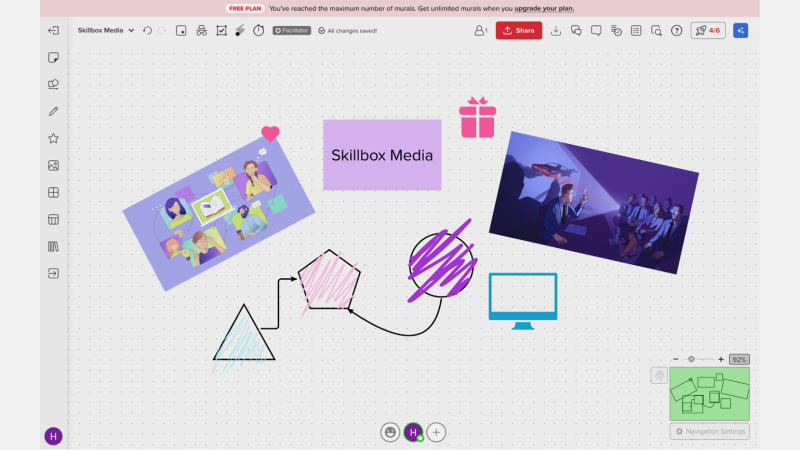Open the star Icons library
Screen dimensions: 800x450
coord(53,138)
